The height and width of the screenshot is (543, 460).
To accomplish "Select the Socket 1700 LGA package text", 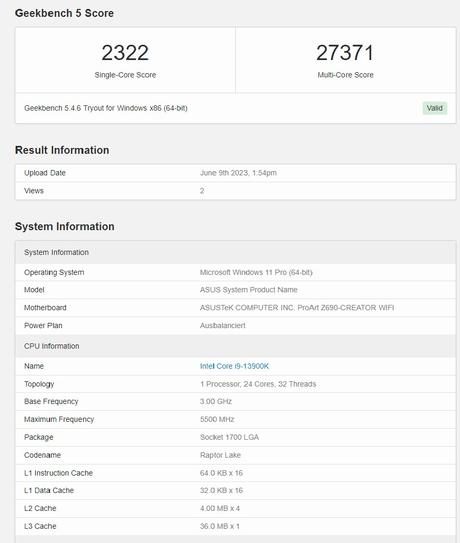I will pyautogui.click(x=229, y=437).
